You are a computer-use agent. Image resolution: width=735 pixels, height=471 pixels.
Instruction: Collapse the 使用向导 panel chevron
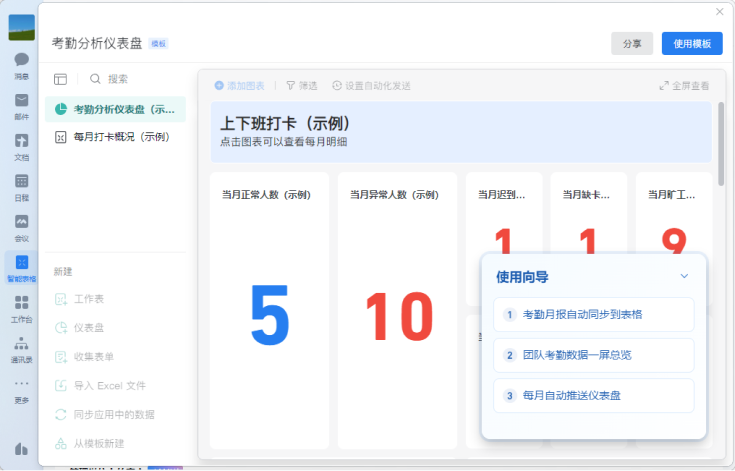pos(684,276)
